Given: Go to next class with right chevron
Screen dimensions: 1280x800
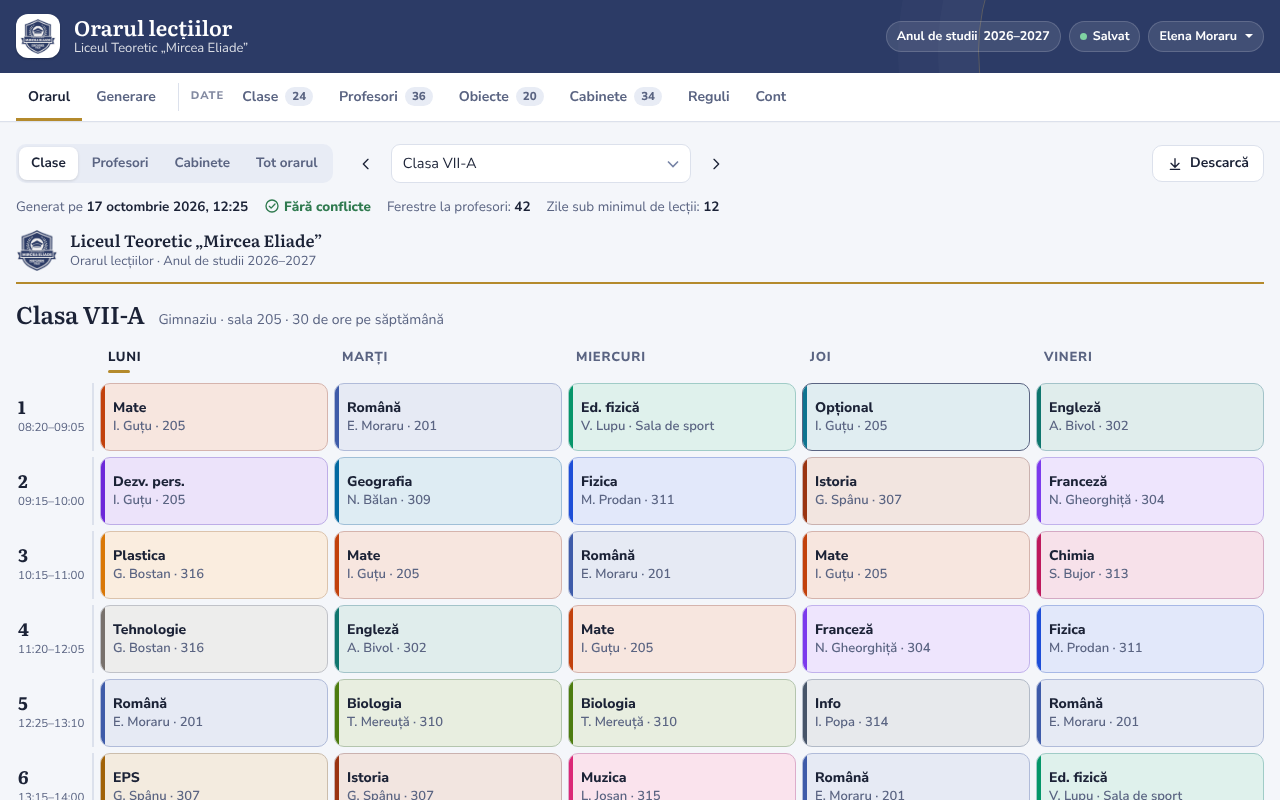Looking at the screenshot, I should 716,164.
